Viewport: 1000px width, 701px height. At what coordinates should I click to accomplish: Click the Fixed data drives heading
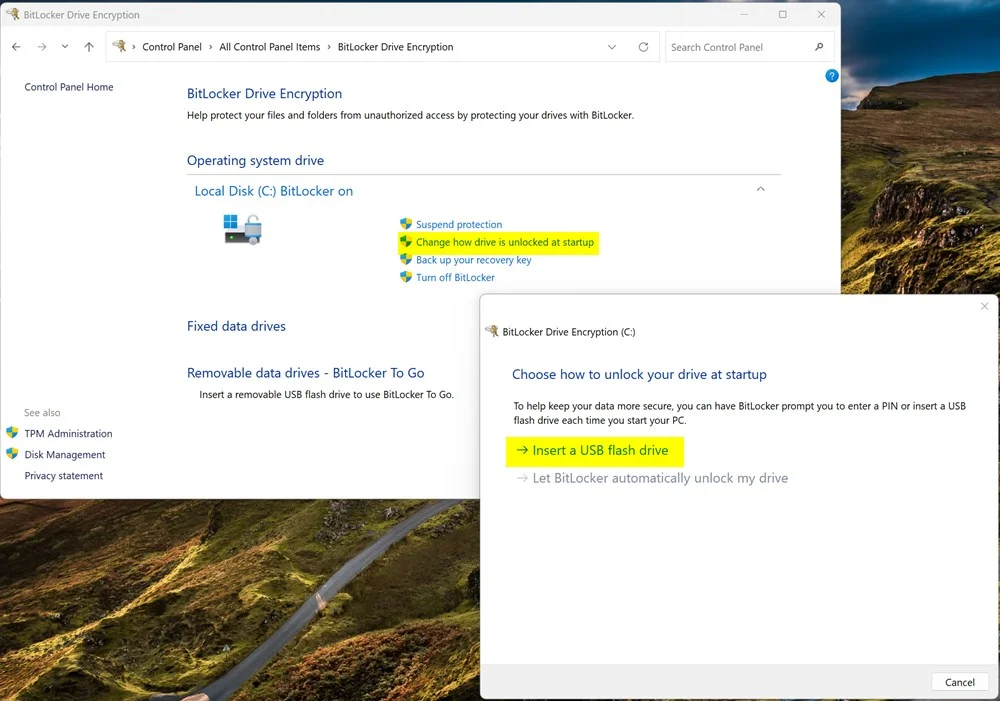pos(237,327)
